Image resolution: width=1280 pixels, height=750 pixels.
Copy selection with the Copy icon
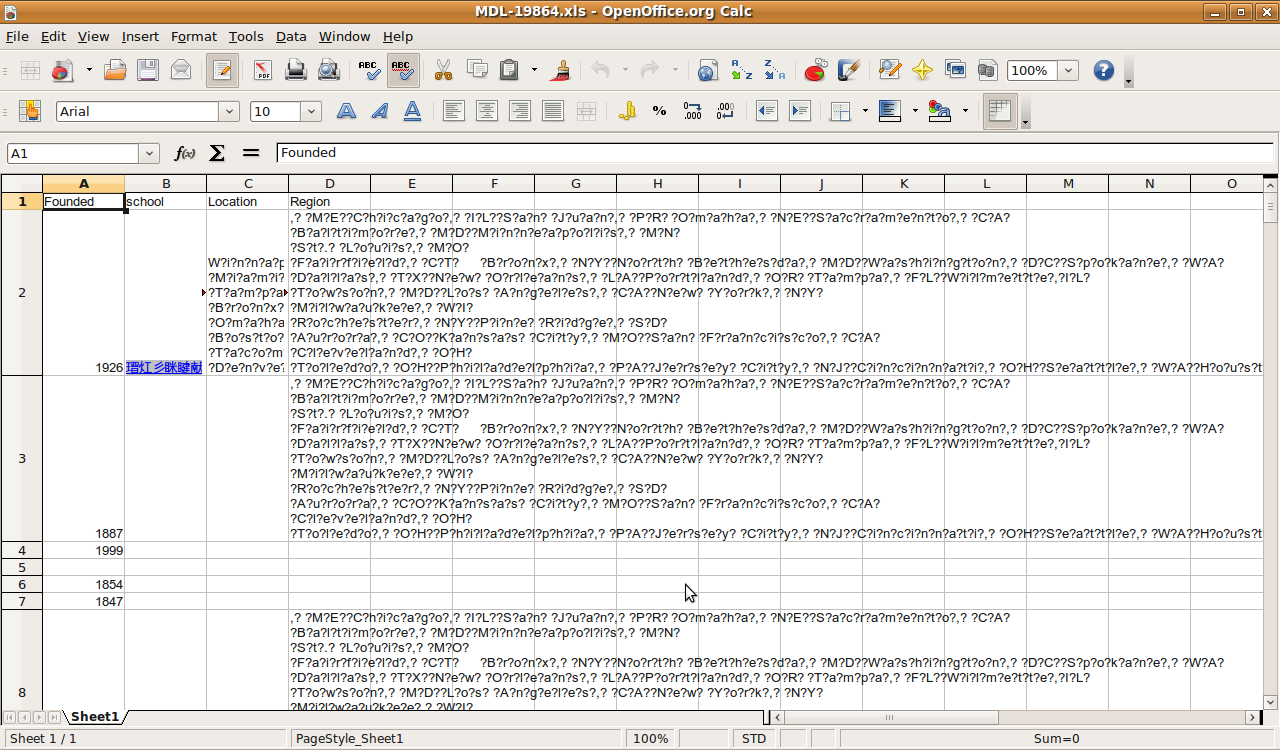pos(477,70)
